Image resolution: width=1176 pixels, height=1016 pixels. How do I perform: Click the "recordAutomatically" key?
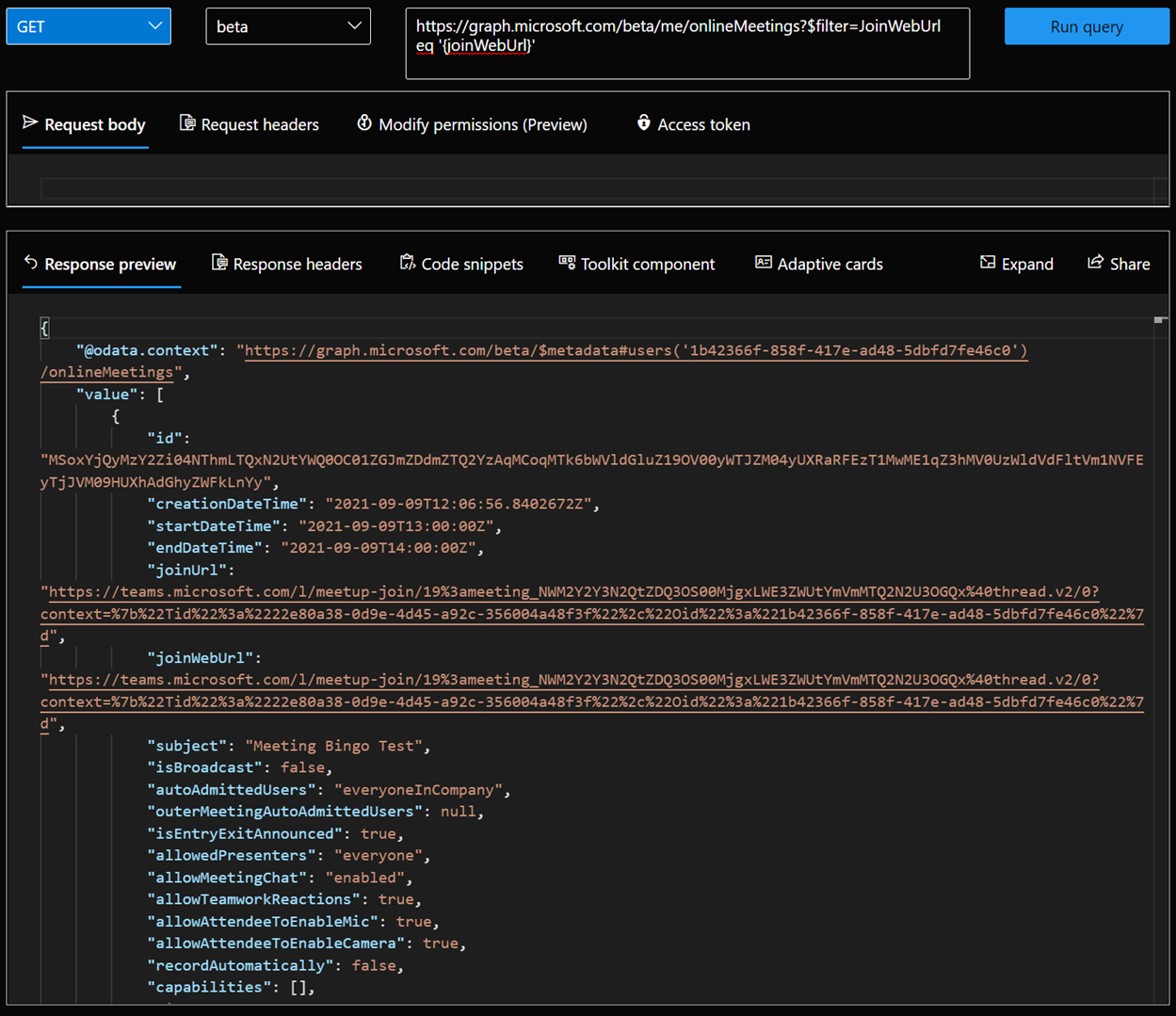(x=240, y=966)
